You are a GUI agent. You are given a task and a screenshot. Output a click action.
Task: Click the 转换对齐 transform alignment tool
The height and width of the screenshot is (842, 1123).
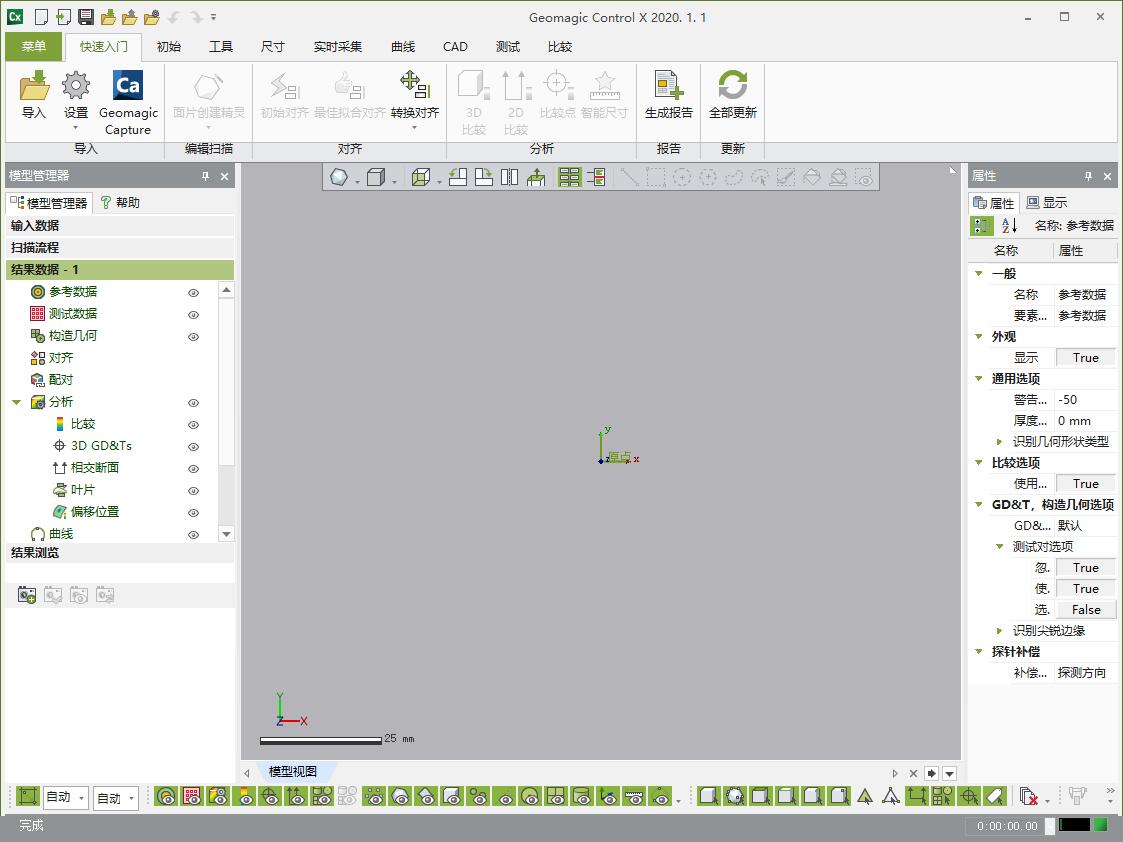pyautogui.click(x=415, y=86)
